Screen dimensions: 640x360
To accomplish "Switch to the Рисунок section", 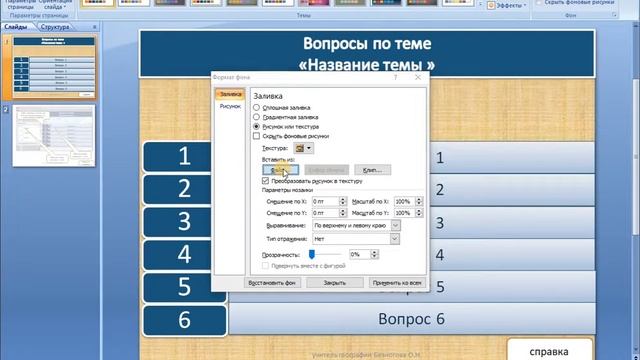I will point(230,106).
